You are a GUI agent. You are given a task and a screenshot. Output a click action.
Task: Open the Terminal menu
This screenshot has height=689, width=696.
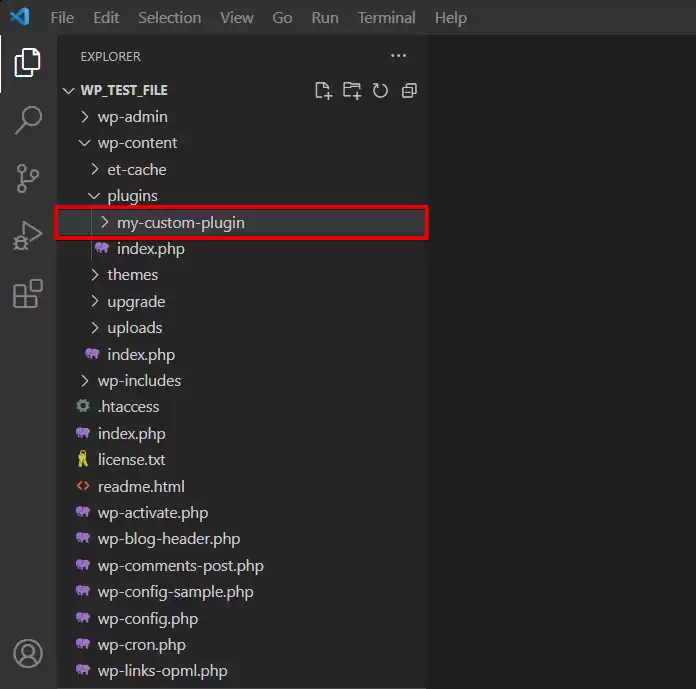pos(386,18)
